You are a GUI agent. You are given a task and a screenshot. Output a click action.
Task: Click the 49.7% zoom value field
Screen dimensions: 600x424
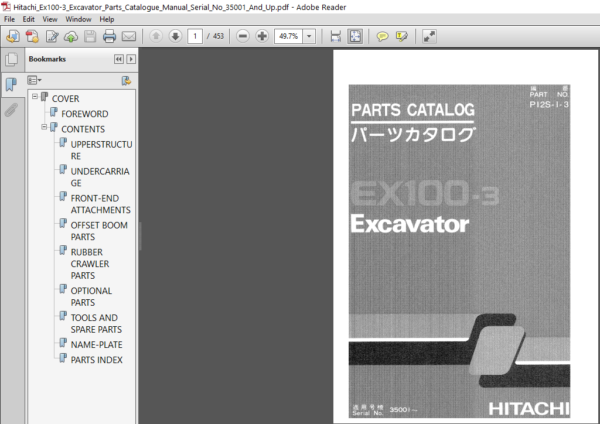tap(289, 36)
